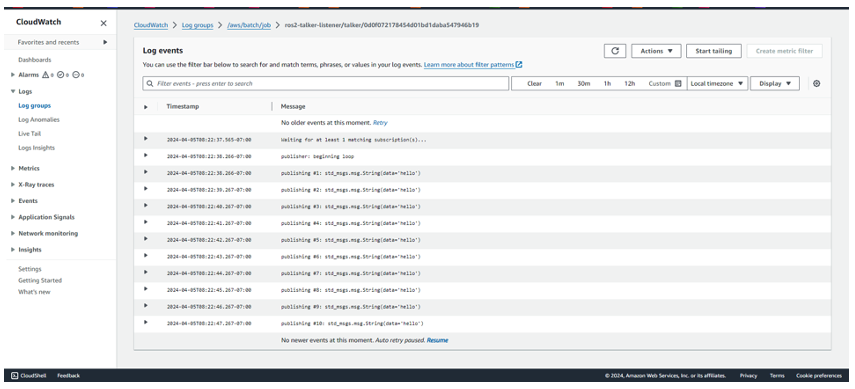Open the Actions dropdown
855x389 pixels.
[x=656, y=51]
